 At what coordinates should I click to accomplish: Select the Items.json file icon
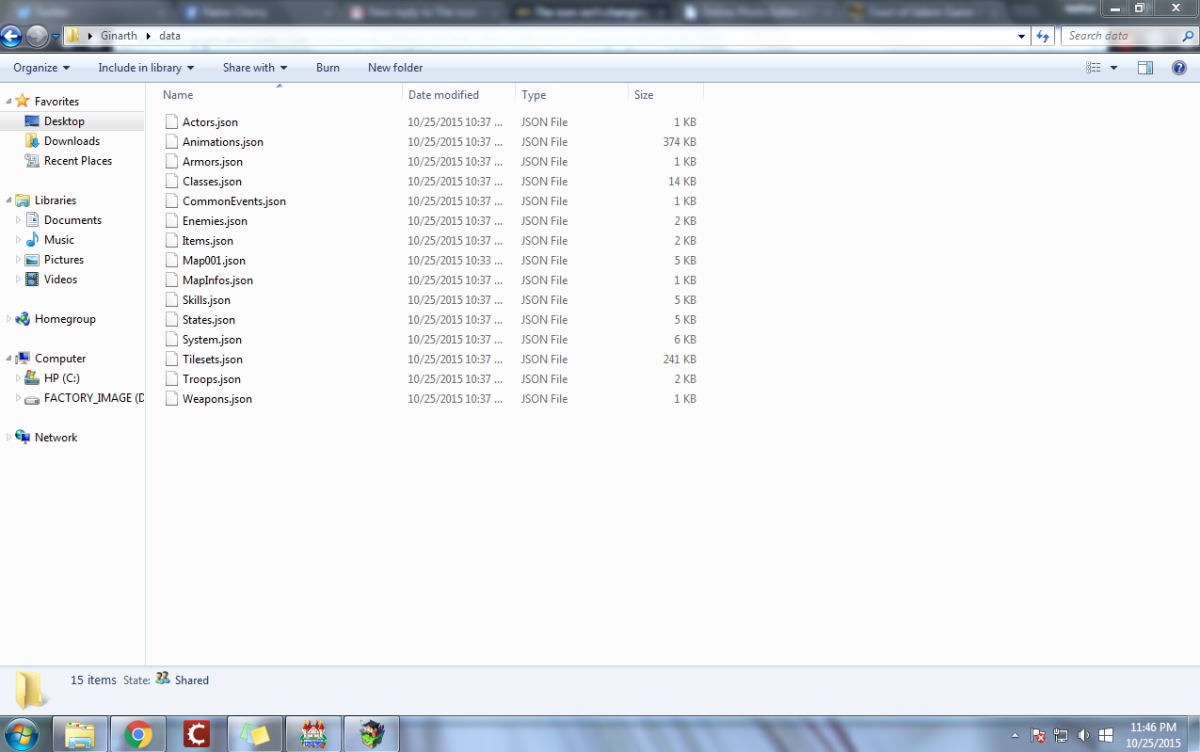[x=172, y=241]
